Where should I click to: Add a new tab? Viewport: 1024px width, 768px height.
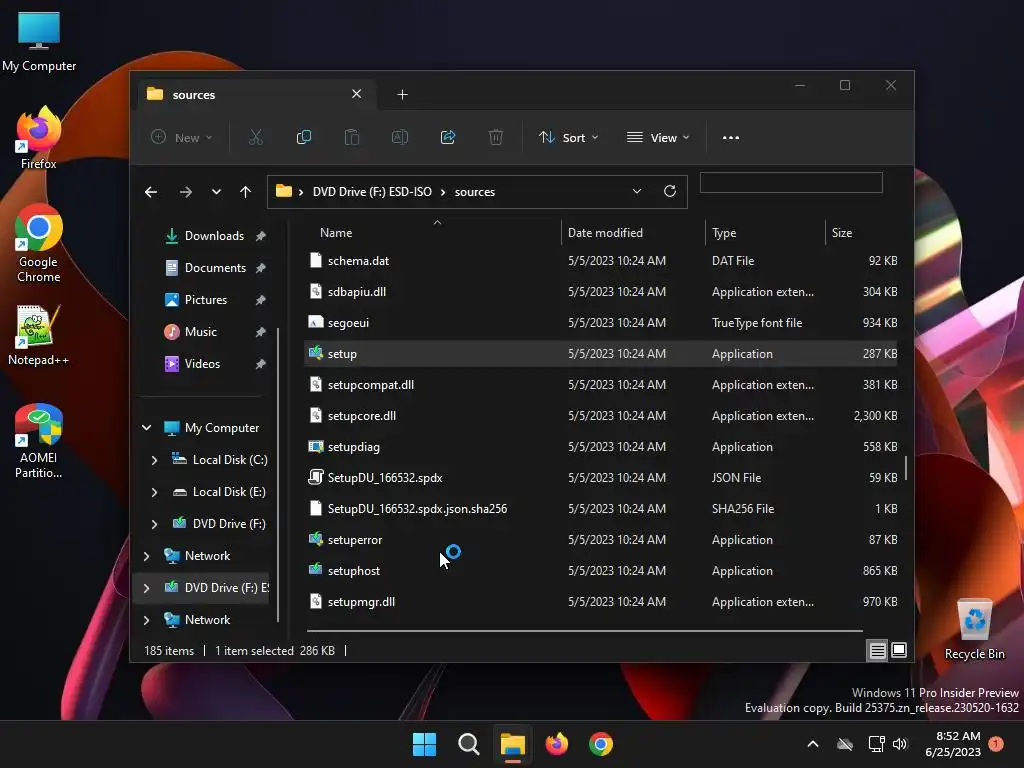click(x=402, y=95)
